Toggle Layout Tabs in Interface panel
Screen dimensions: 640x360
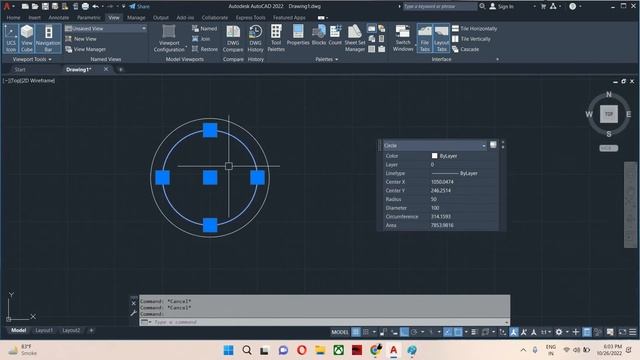[441, 38]
